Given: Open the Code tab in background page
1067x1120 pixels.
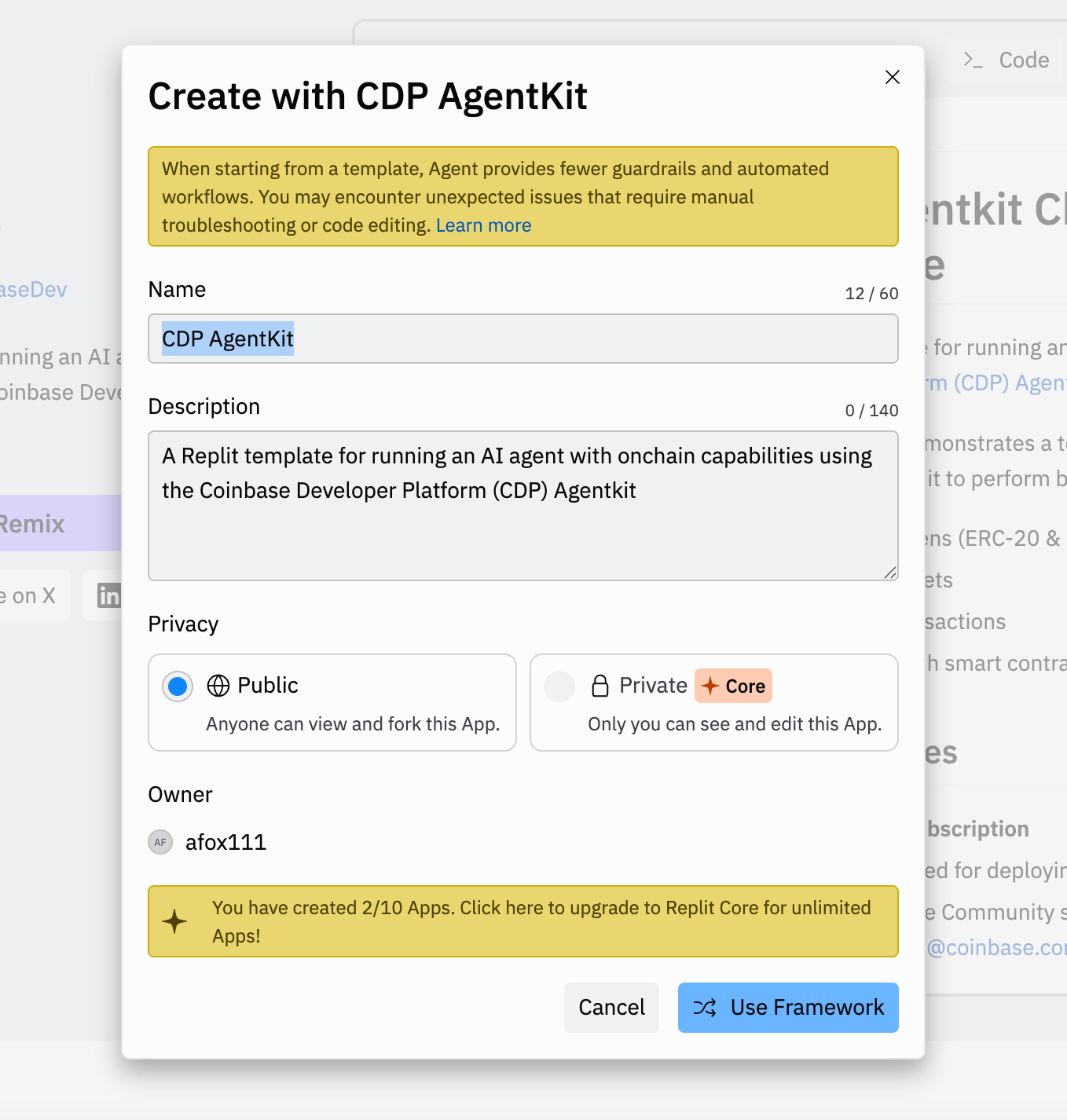Looking at the screenshot, I should tap(1007, 60).
